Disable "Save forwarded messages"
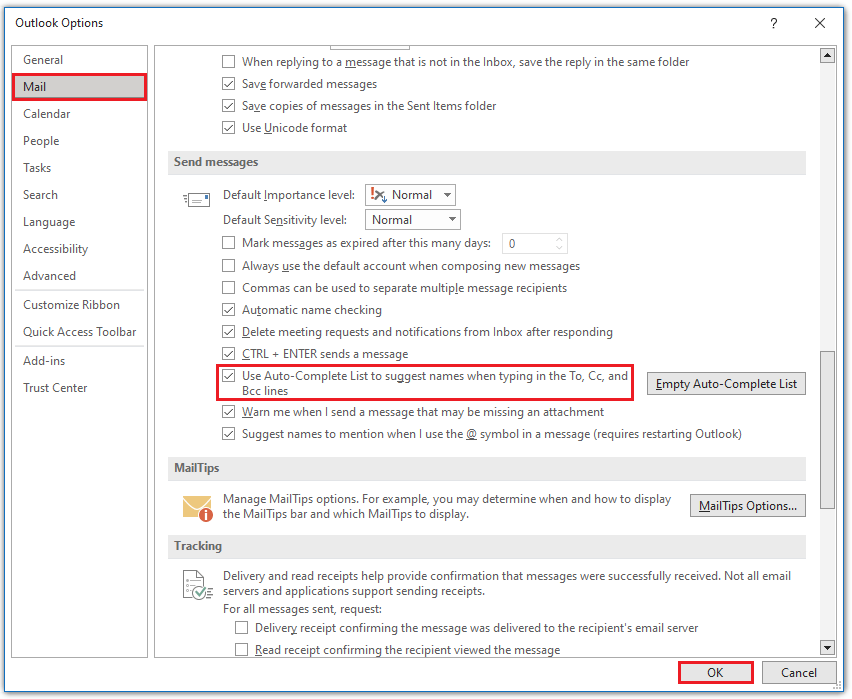Image resolution: width=852 pixels, height=699 pixels. (228, 84)
